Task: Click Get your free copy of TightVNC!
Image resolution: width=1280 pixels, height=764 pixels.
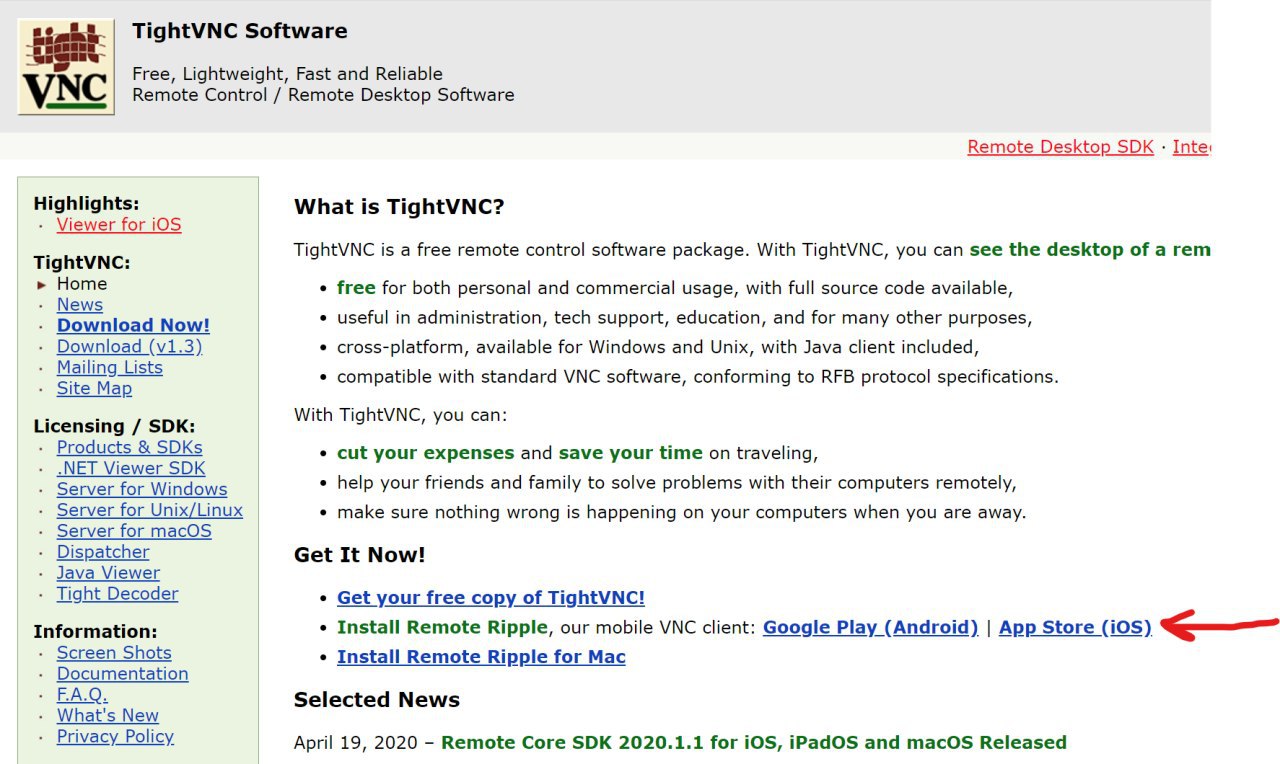Action: coord(491,598)
